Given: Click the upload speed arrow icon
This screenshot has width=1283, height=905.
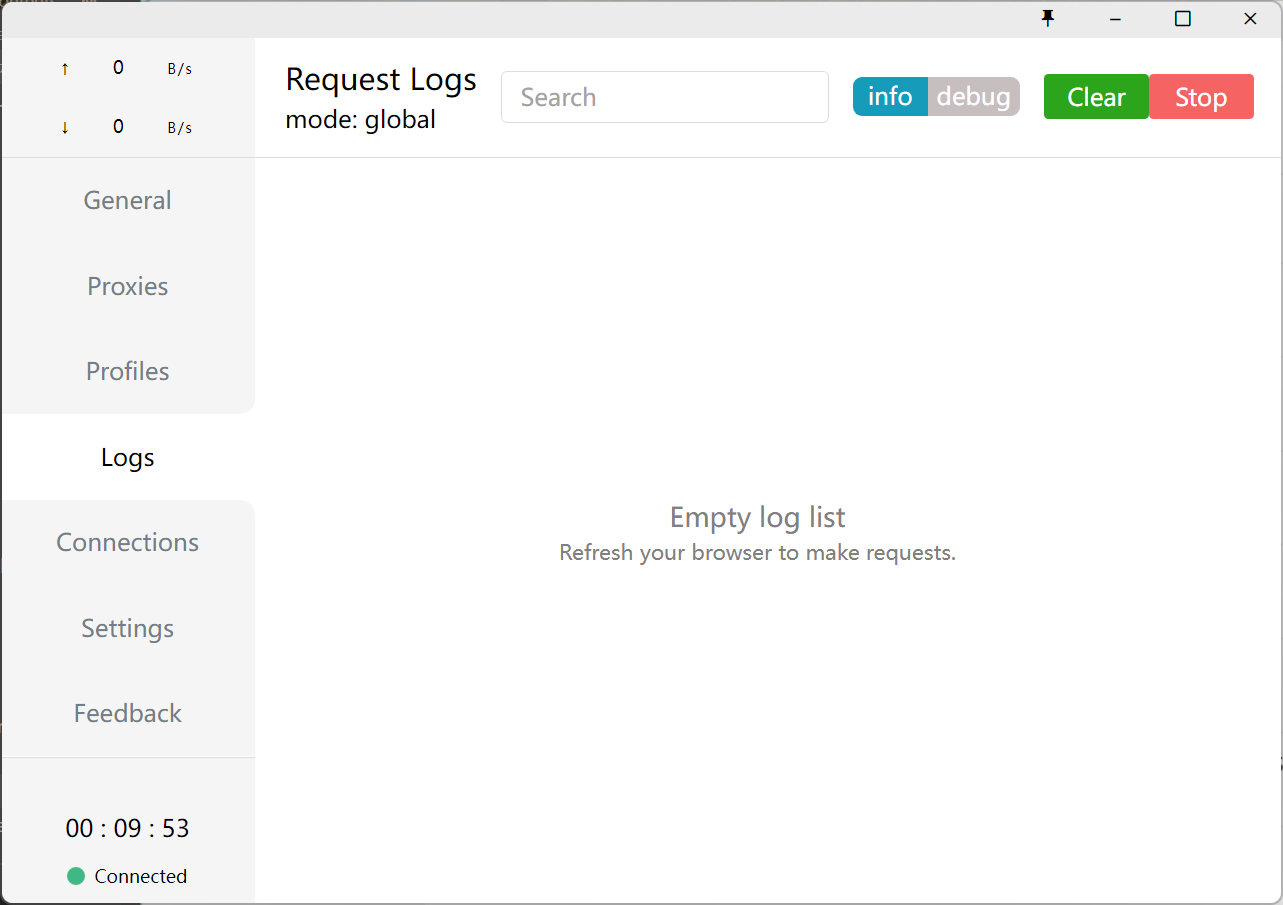Looking at the screenshot, I should coord(65,69).
